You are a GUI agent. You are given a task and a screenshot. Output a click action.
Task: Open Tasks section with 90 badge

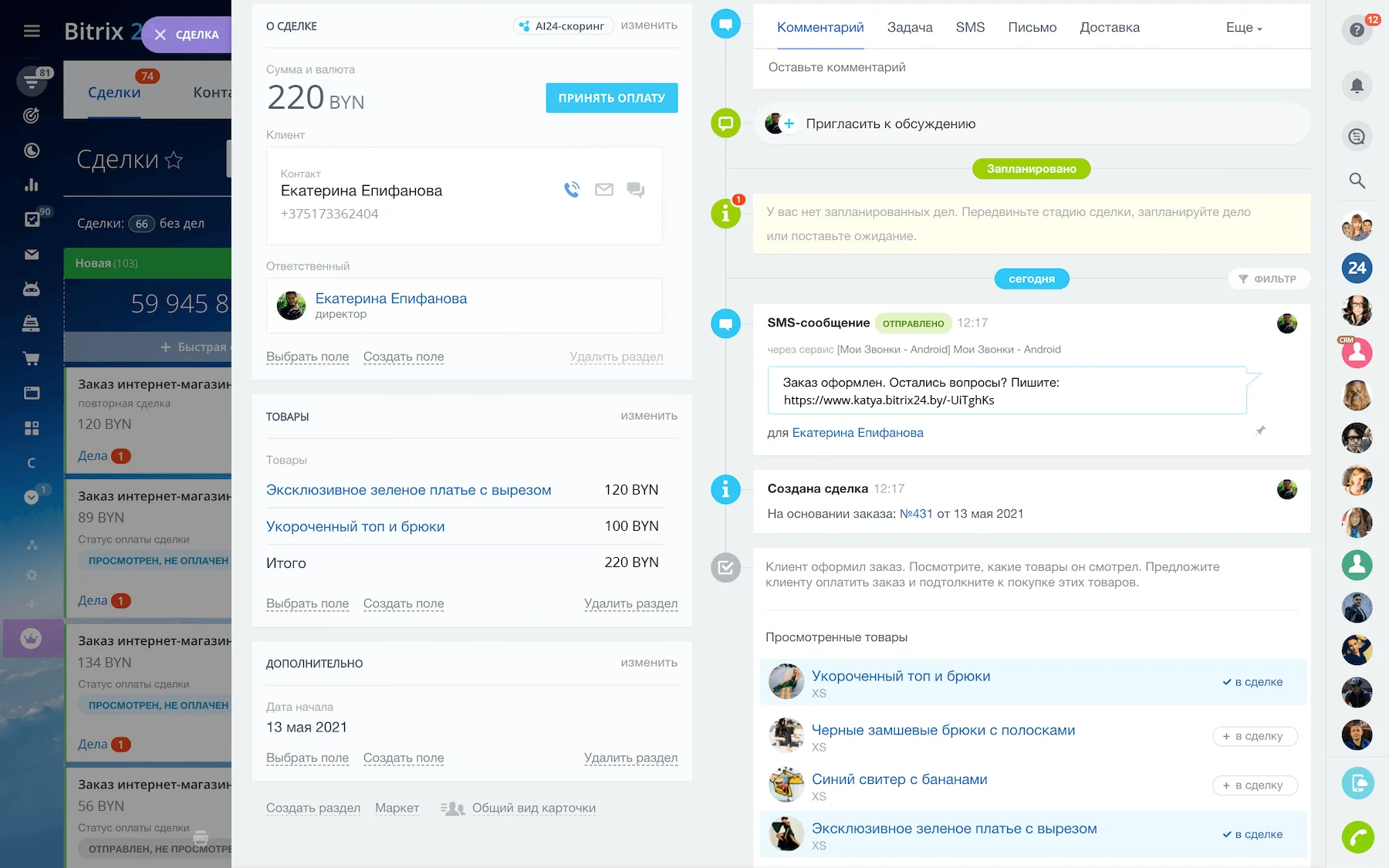(x=32, y=219)
